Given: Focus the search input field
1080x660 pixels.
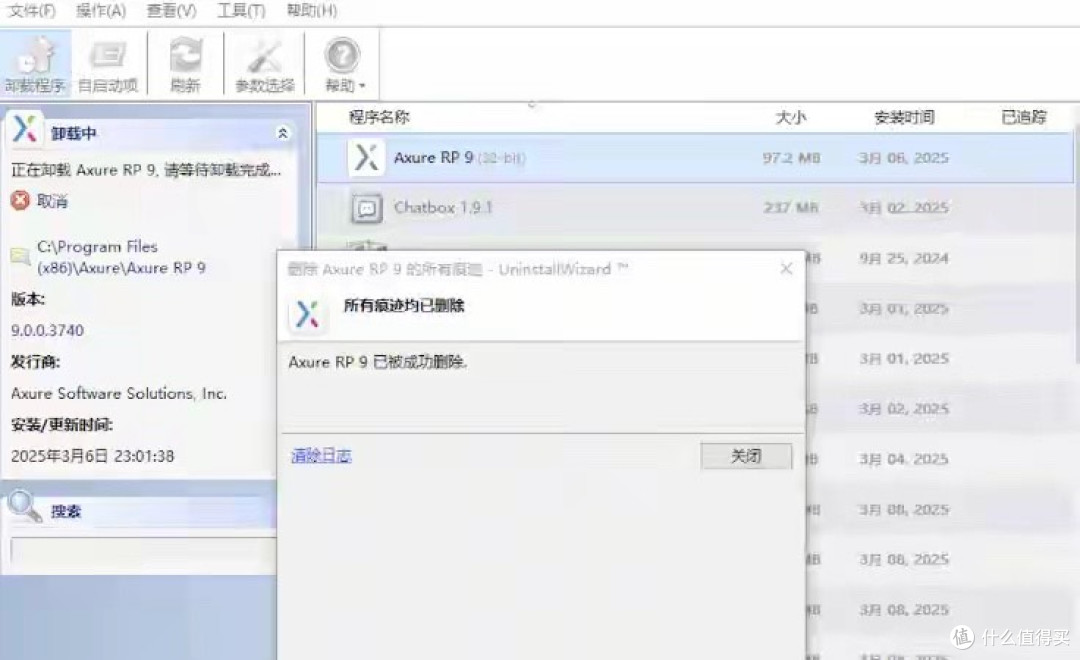Looking at the screenshot, I should (x=143, y=550).
